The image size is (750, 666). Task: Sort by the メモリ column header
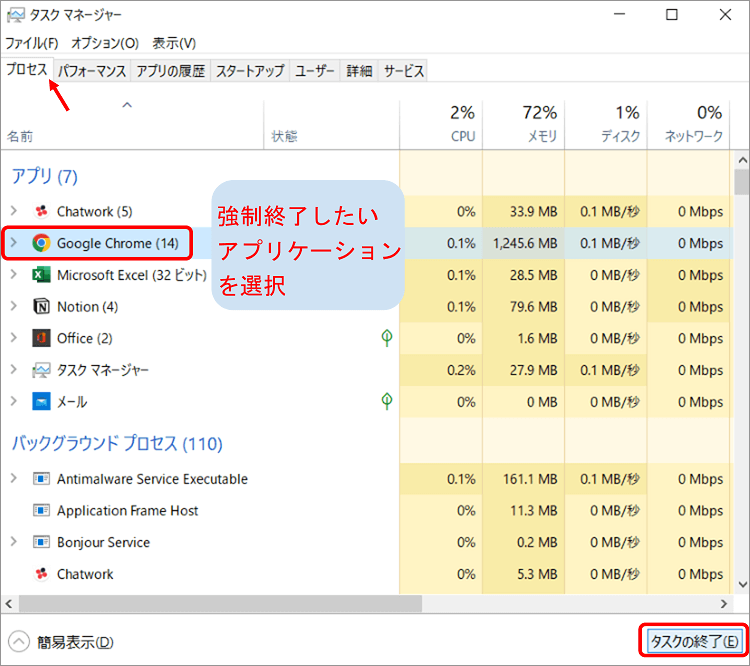click(x=524, y=125)
